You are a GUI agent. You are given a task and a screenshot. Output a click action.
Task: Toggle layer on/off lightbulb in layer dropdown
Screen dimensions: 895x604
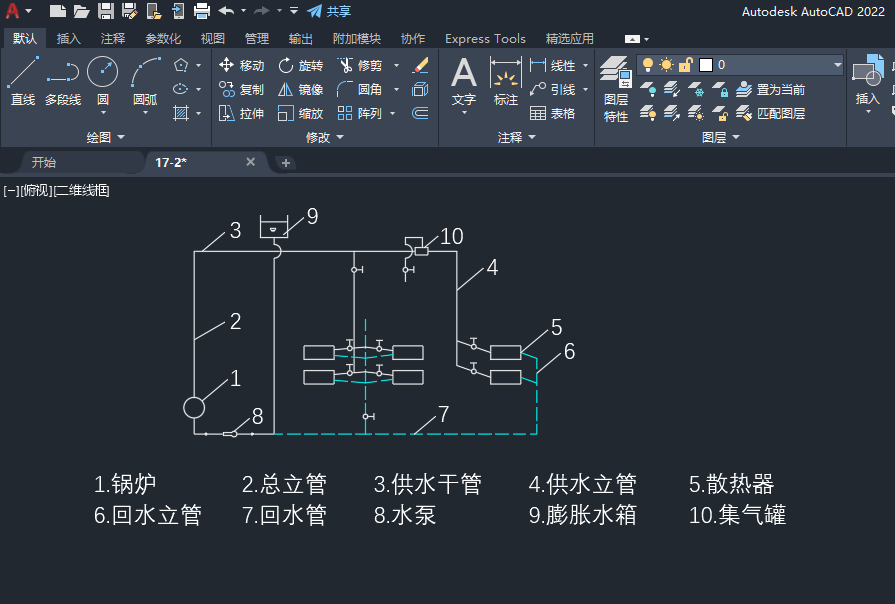click(x=648, y=65)
